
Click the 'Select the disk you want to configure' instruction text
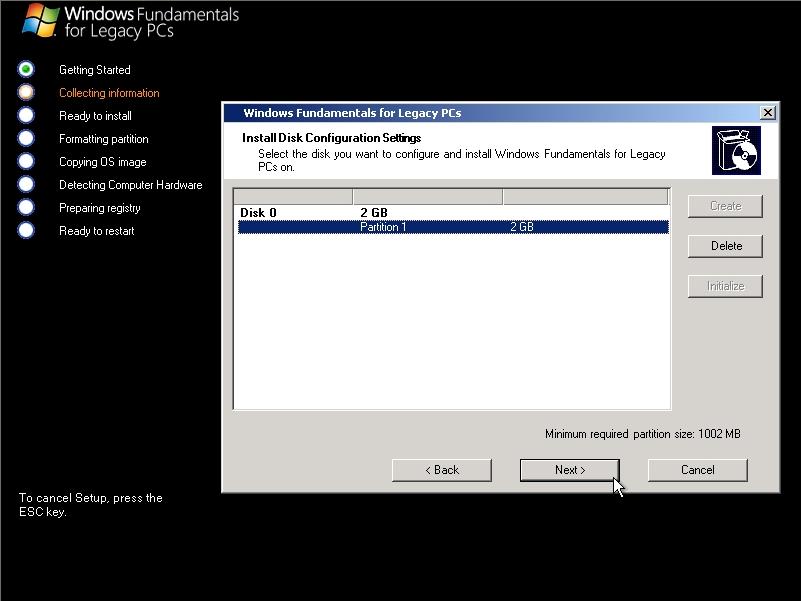tap(462, 160)
